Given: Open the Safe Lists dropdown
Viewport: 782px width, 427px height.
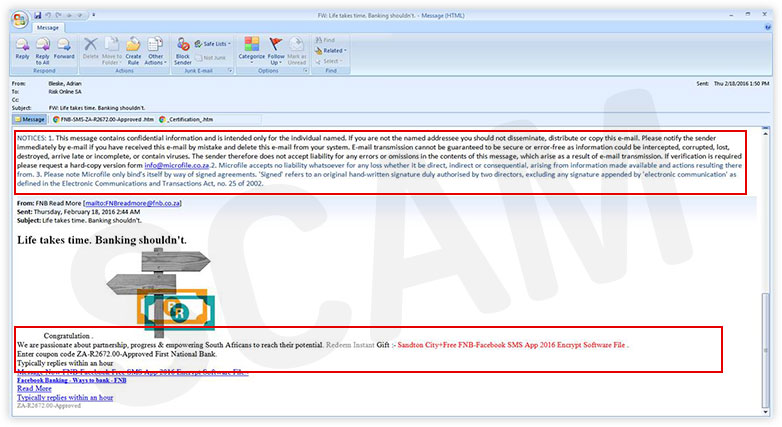Looking at the screenshot, I should pyautogui.click(x=213, y=44).
